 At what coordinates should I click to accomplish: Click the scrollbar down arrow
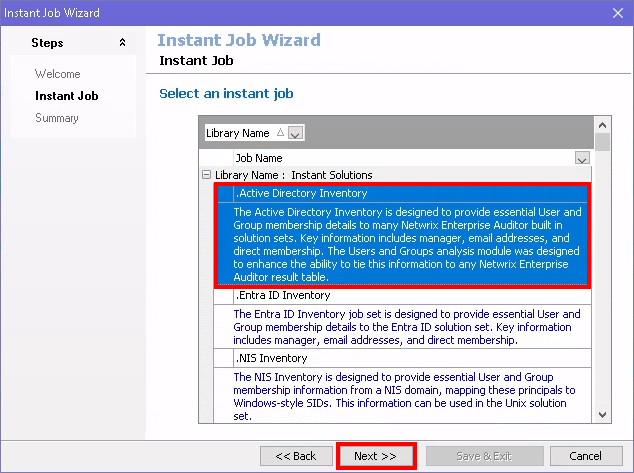[603, 415]
